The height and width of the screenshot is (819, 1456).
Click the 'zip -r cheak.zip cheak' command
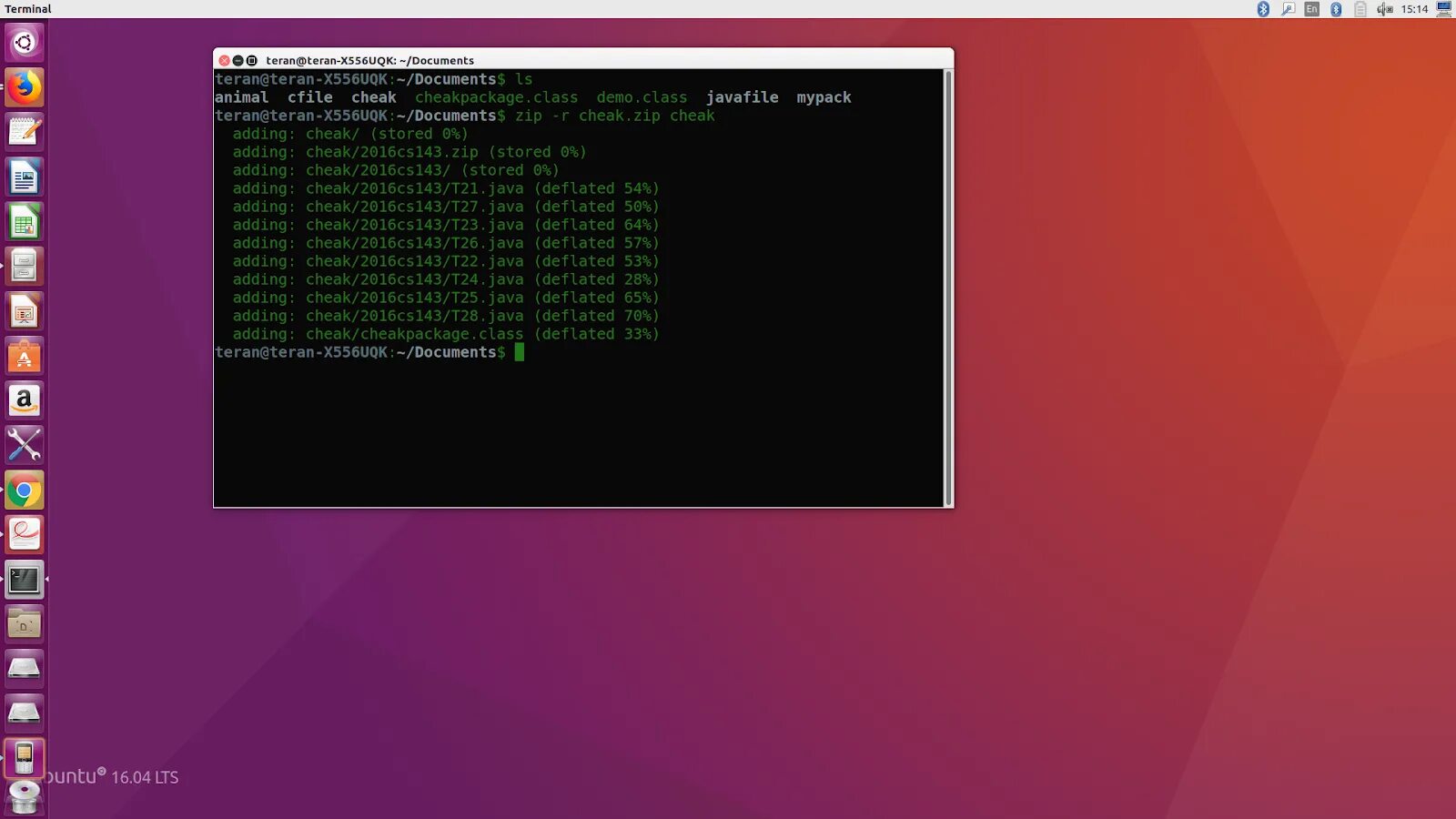(615, 116)
